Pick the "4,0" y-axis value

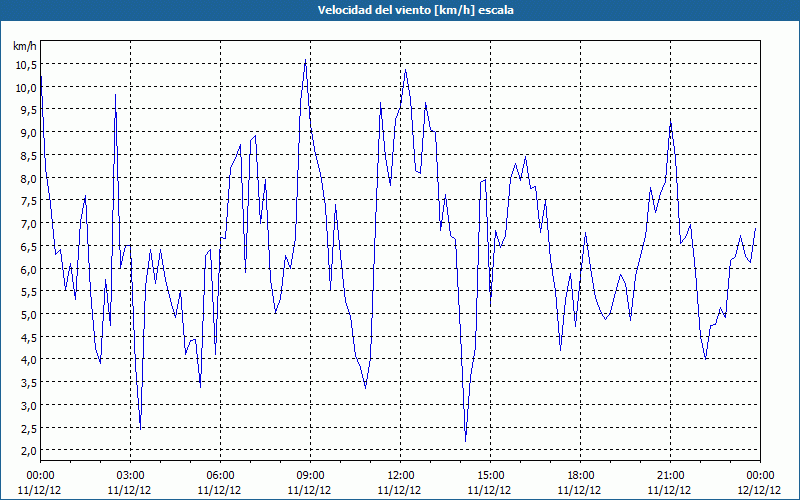(28, 360)
